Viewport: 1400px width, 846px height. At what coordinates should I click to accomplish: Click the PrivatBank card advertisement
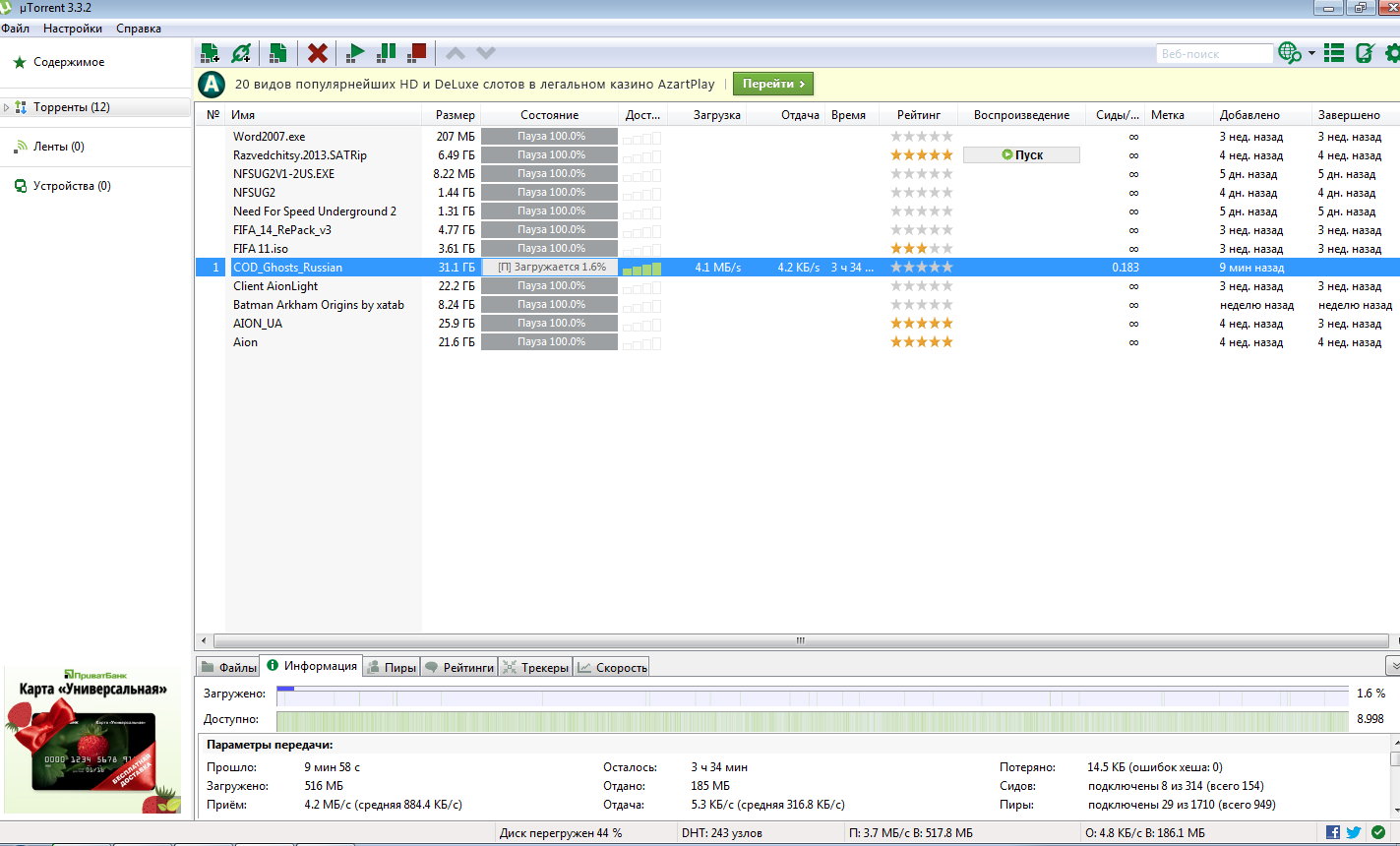coord(92,740)
